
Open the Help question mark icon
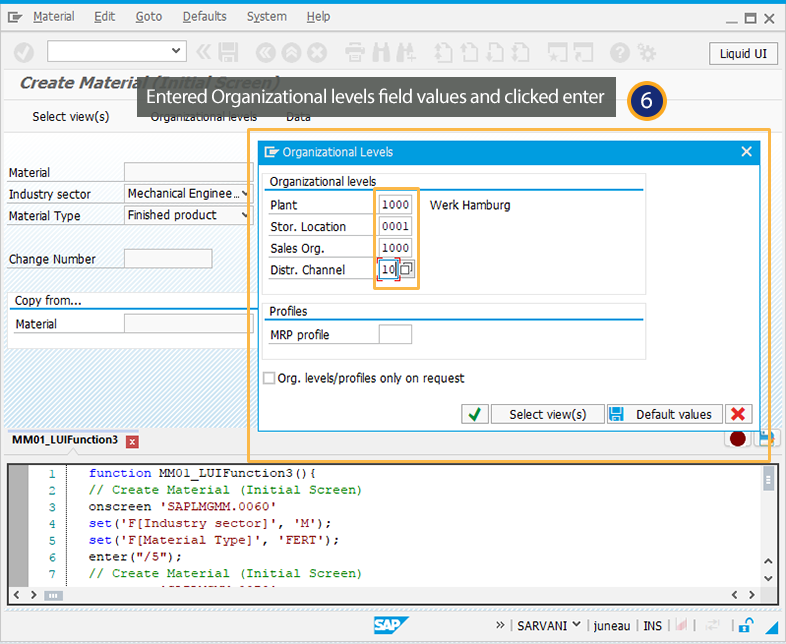620,52
